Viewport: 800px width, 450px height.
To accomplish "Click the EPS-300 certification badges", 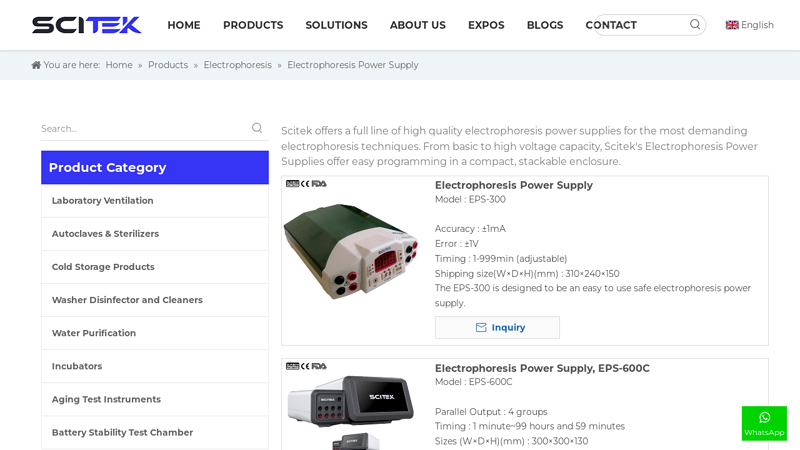I will pos(306,184).
